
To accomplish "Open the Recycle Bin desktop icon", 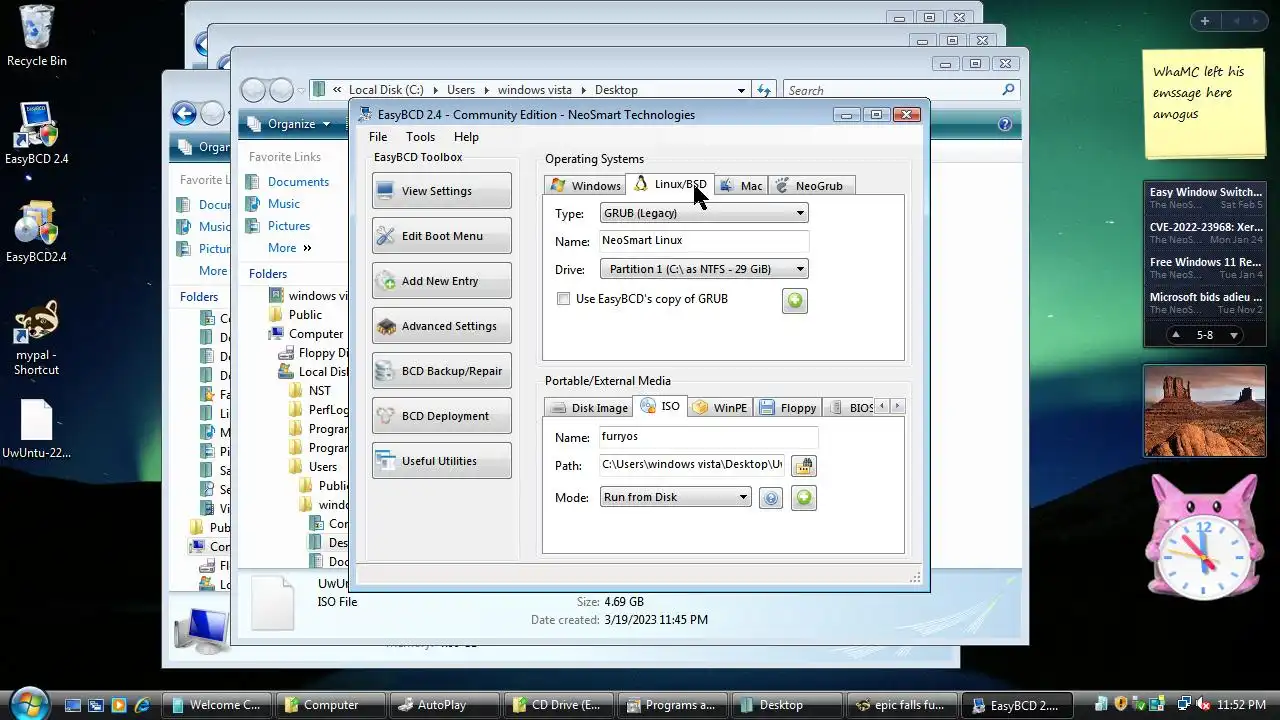I will coord(36,36).
